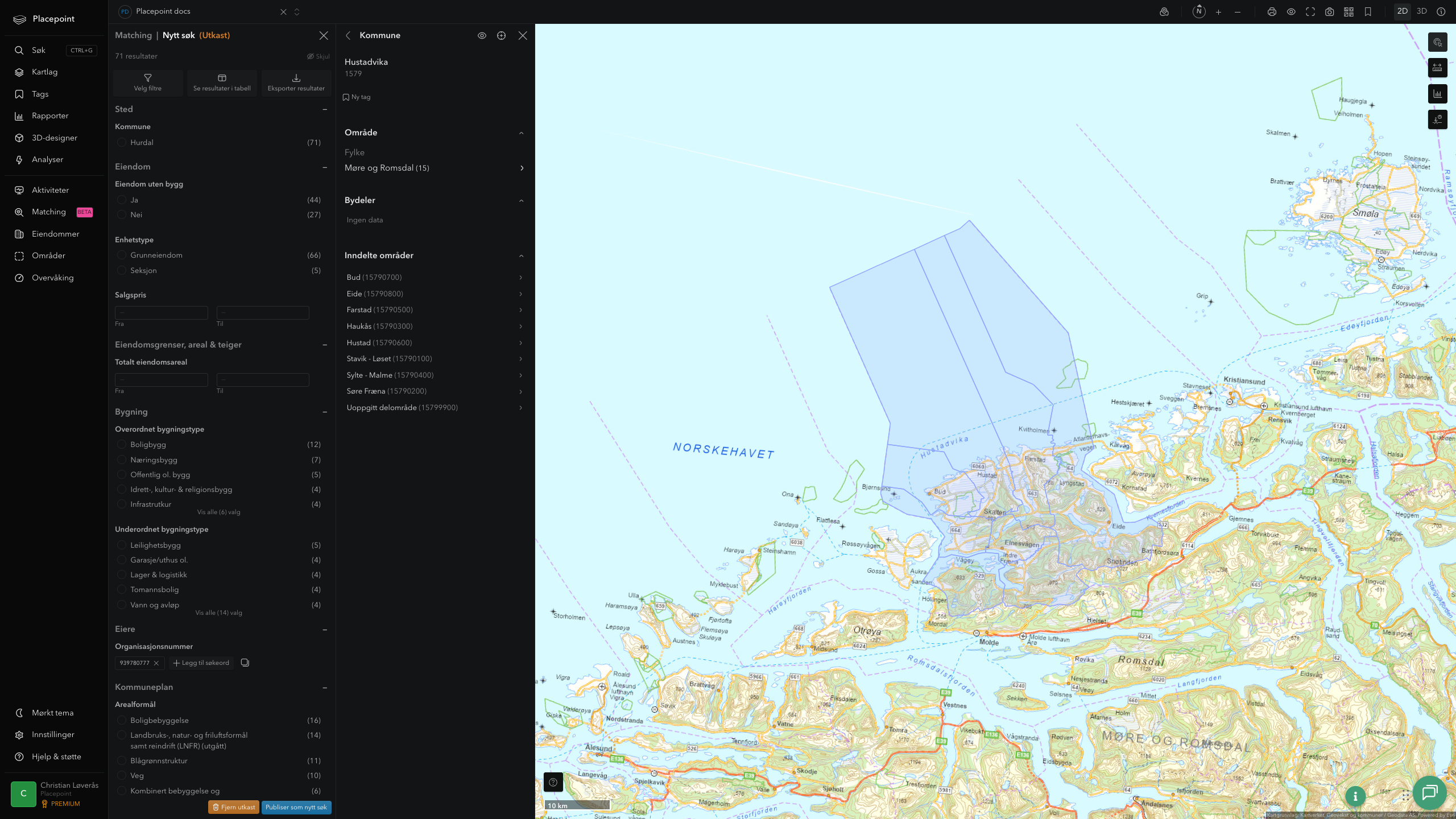Open 3D-designer in sidebar

pyautogui.click(x=55, y=138)
